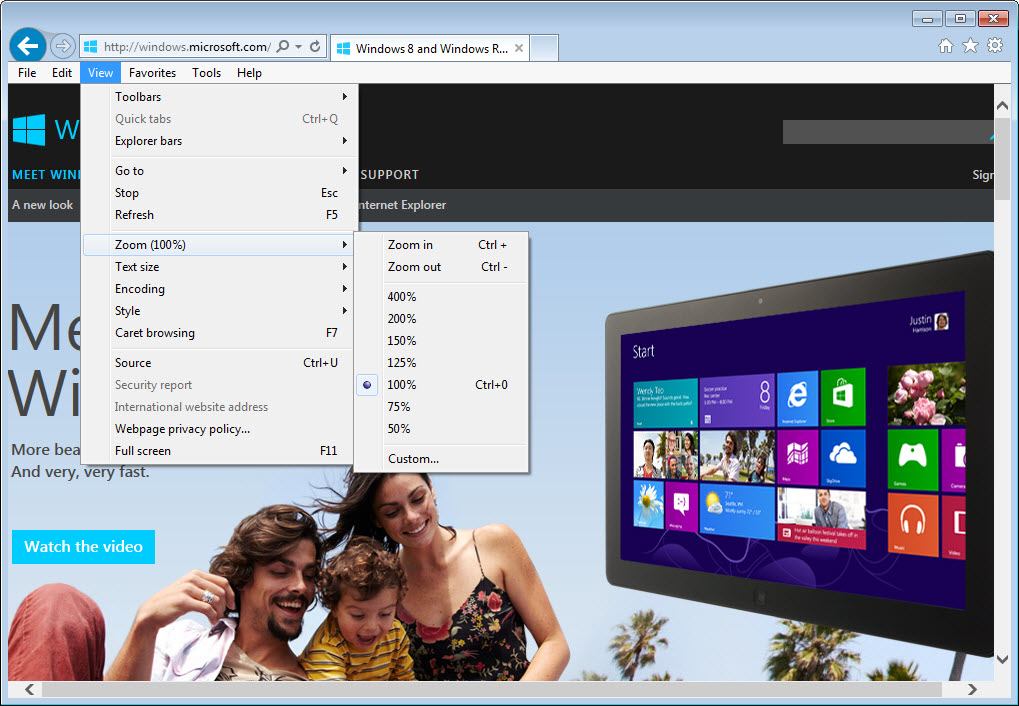This screenshot has width=1019, height=706.
Task: Close the Windows 8 tab
Action: (x=519, y=48)
